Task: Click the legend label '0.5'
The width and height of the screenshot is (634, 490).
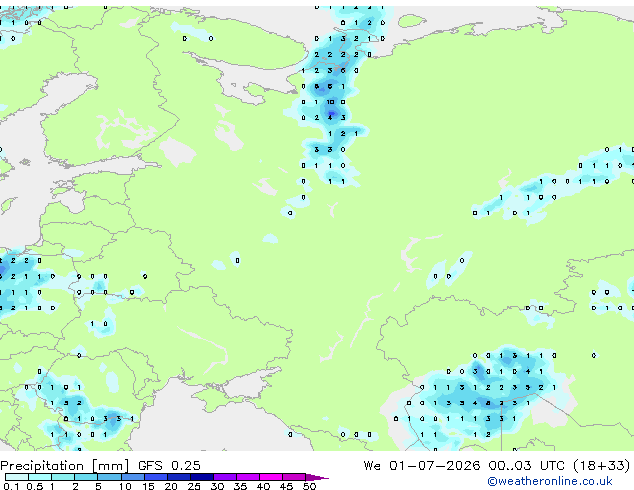Action: point(35,486)
